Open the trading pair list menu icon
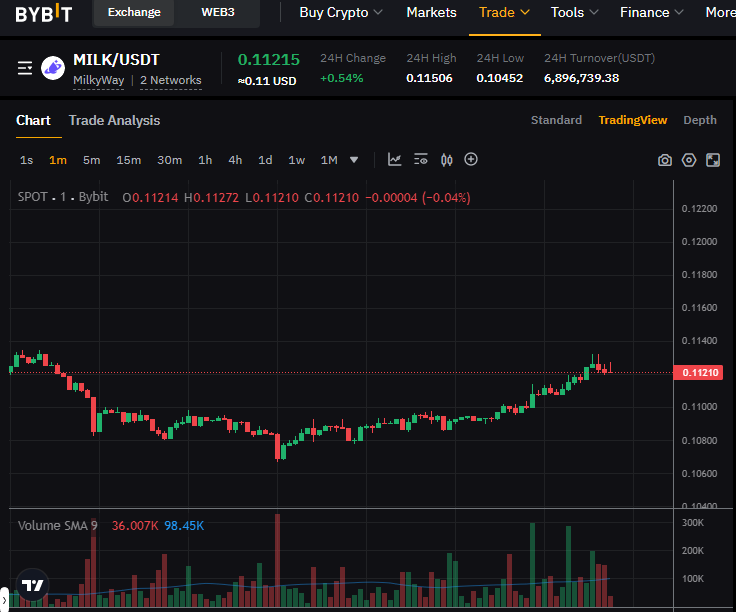 pyautogui.click(x=25, y=68)
